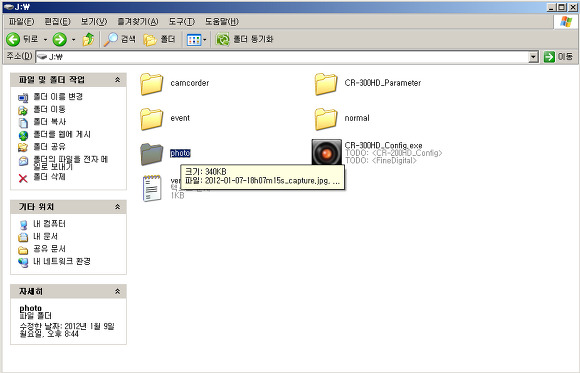
Task: Open the 도움말(H) menu
Action: point(222,21)
